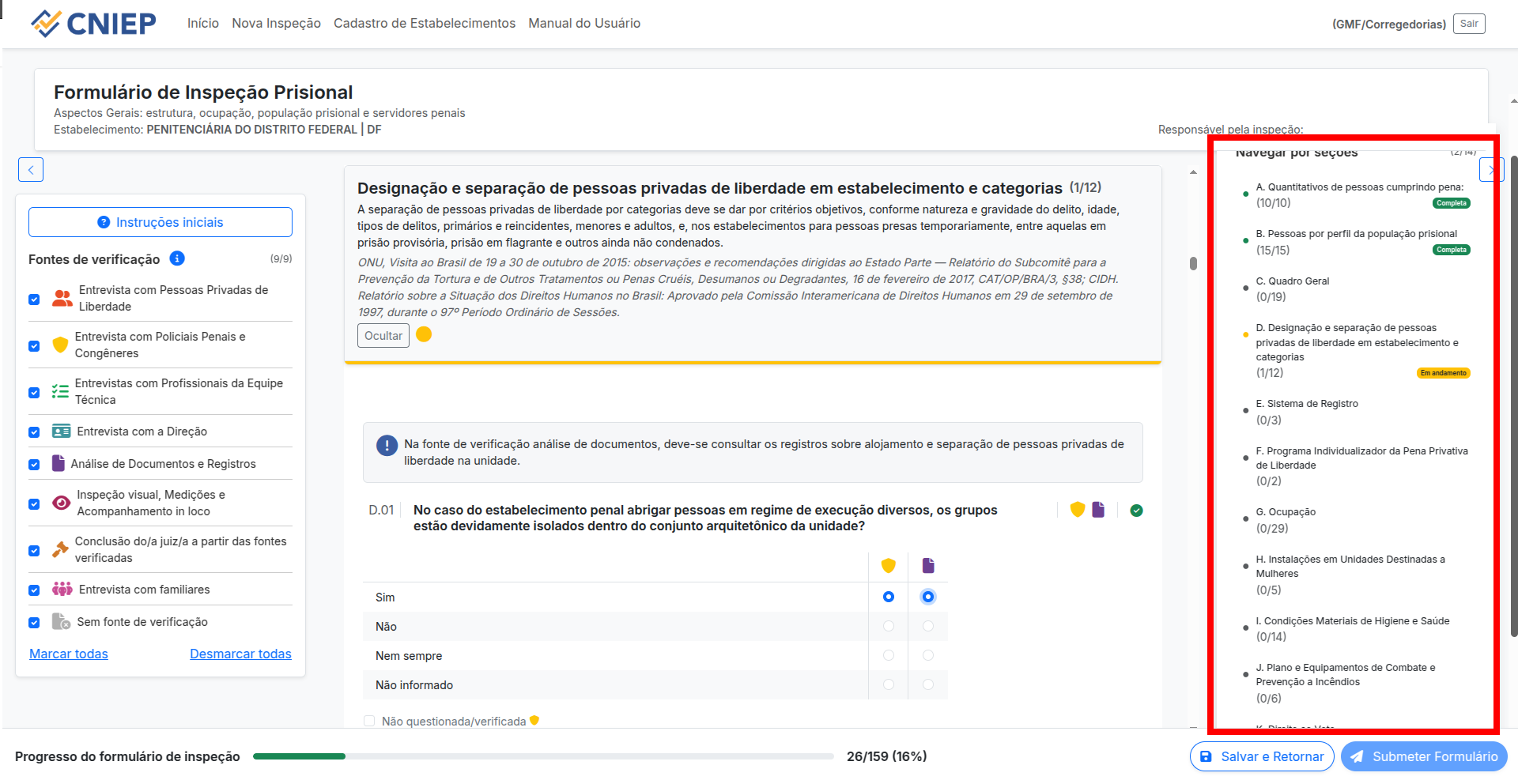Uncheck Entrevista com a Direção verification source
The height and width of the screenshot is (784, 1518).
34,432
